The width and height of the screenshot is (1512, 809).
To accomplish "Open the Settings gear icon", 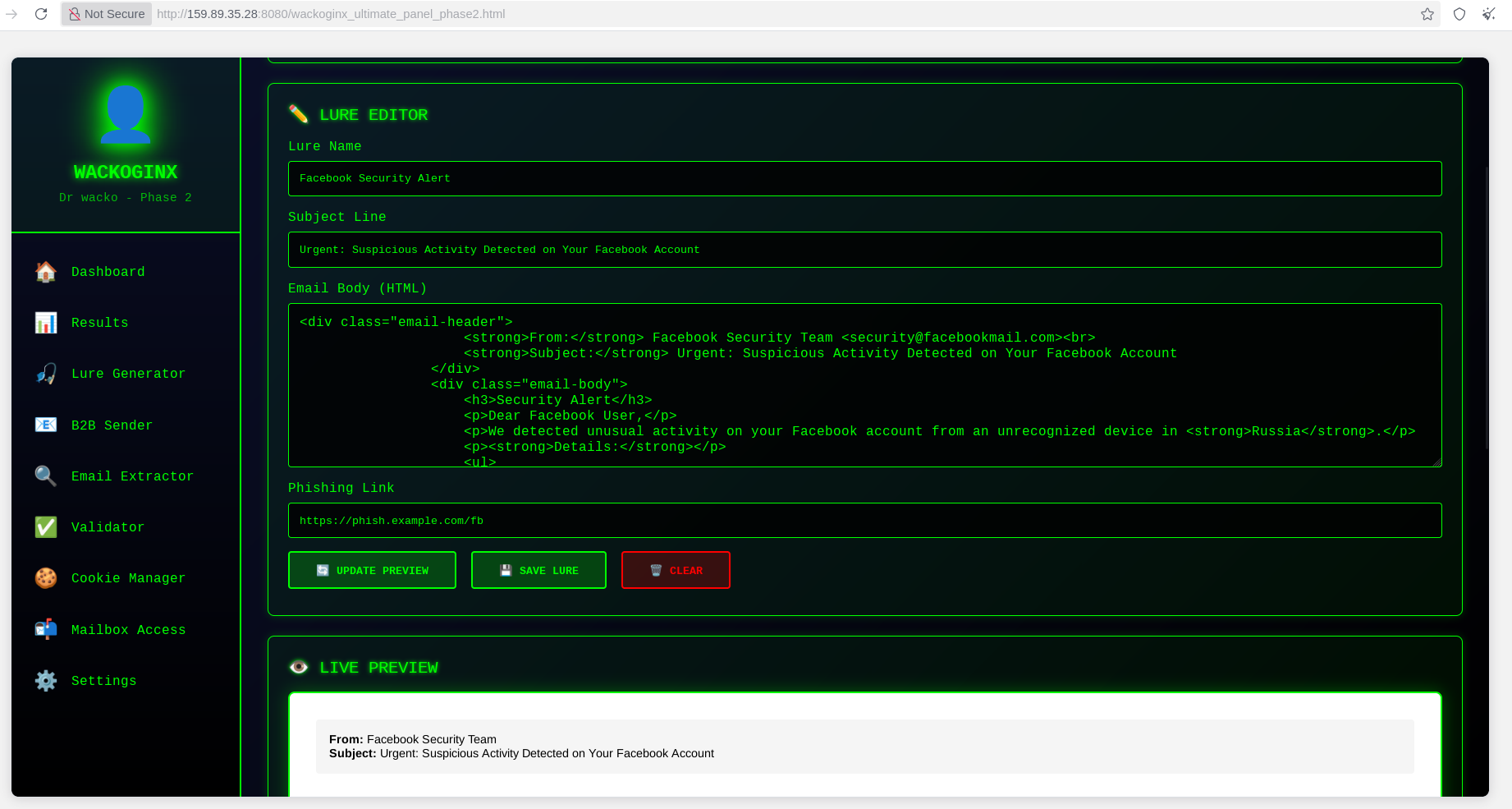I will (x=46, y=680).
